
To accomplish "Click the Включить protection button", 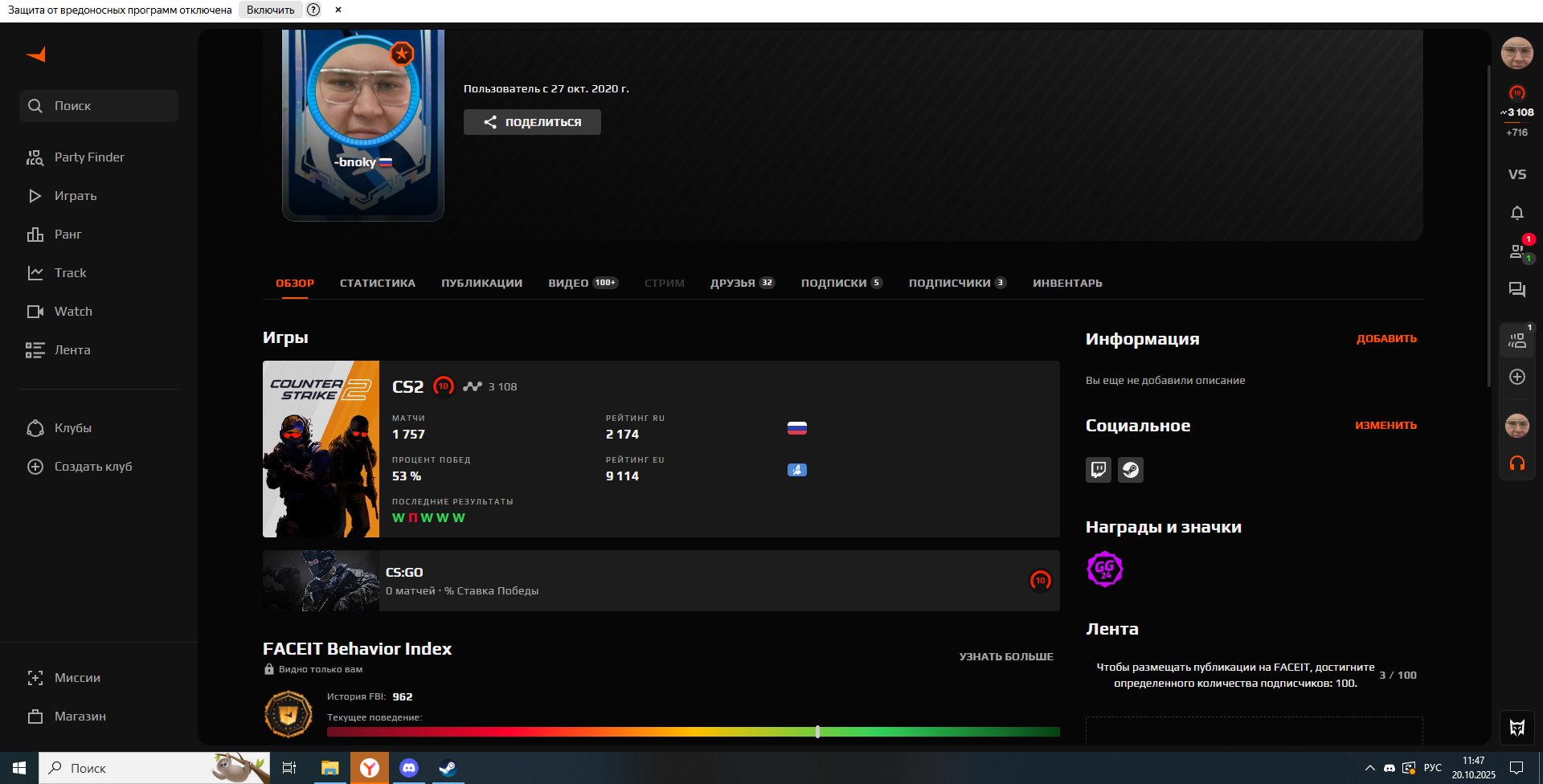I will click(270, 10).
